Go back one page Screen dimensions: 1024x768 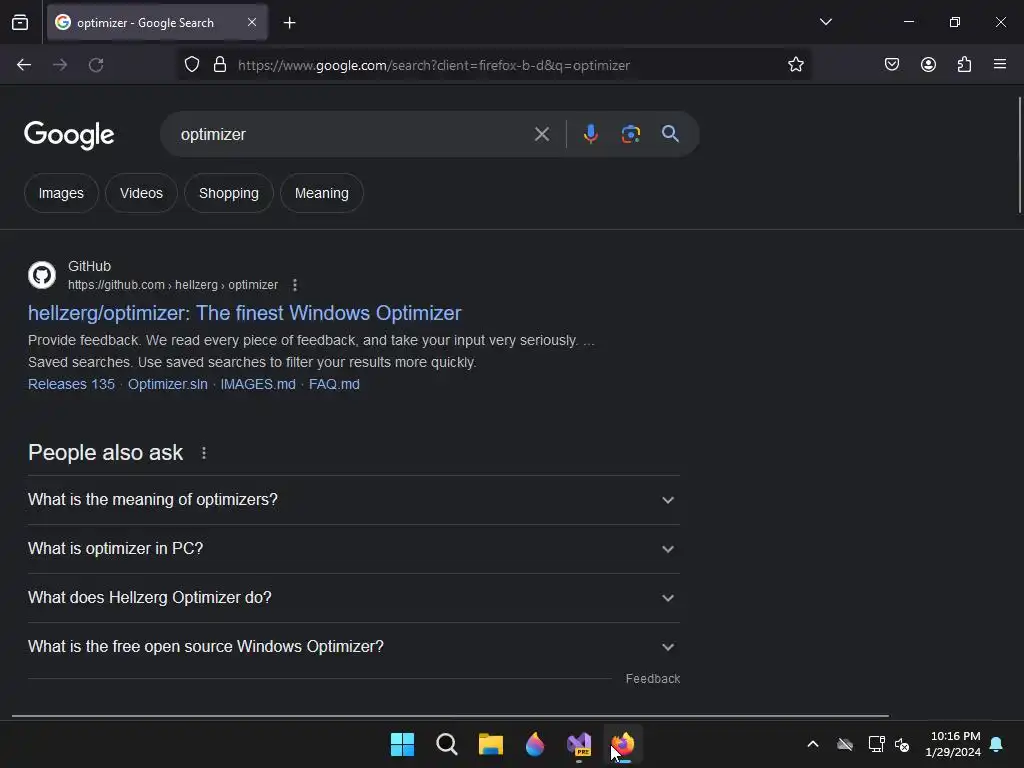coord(24,65)
